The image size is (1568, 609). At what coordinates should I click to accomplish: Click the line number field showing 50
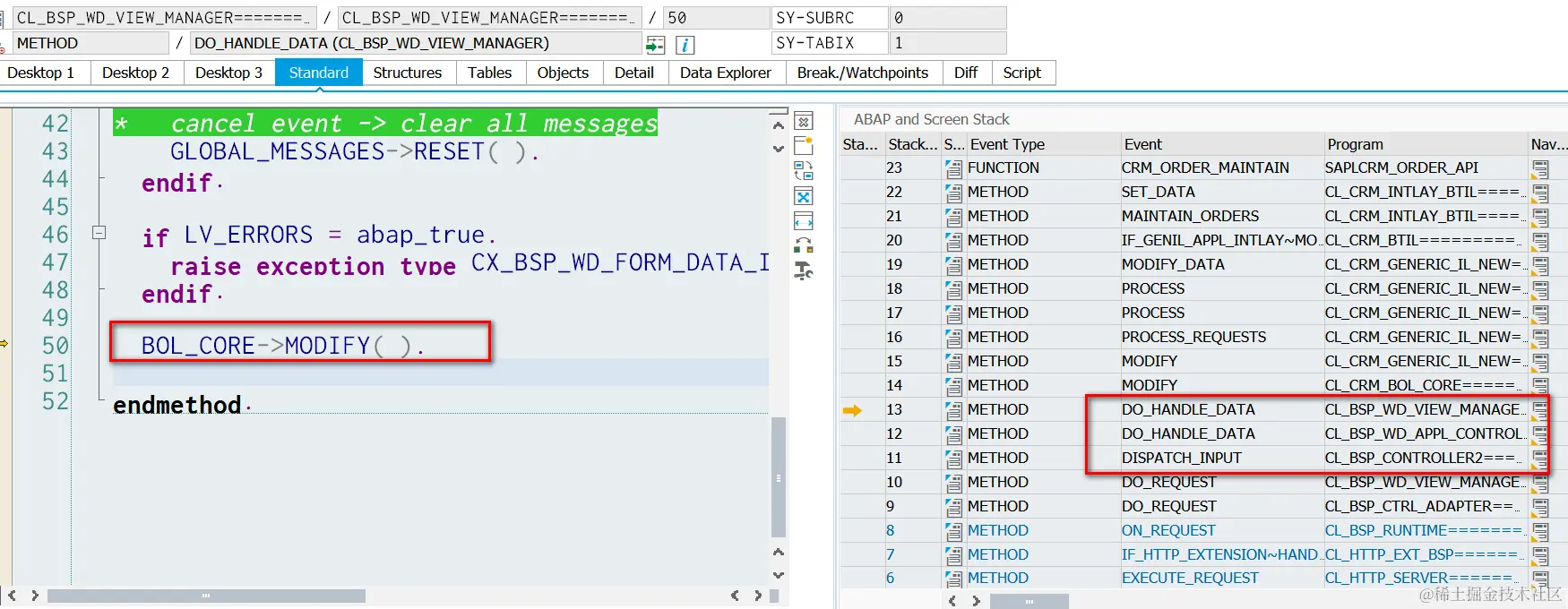tap(716, 18)
